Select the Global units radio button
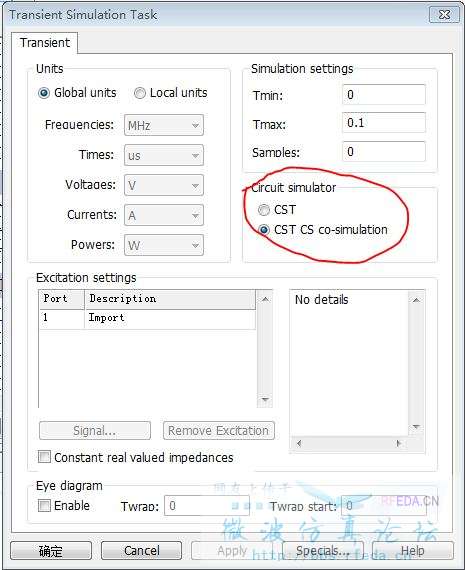The image size is (465, 570). (x=44, y=93)
